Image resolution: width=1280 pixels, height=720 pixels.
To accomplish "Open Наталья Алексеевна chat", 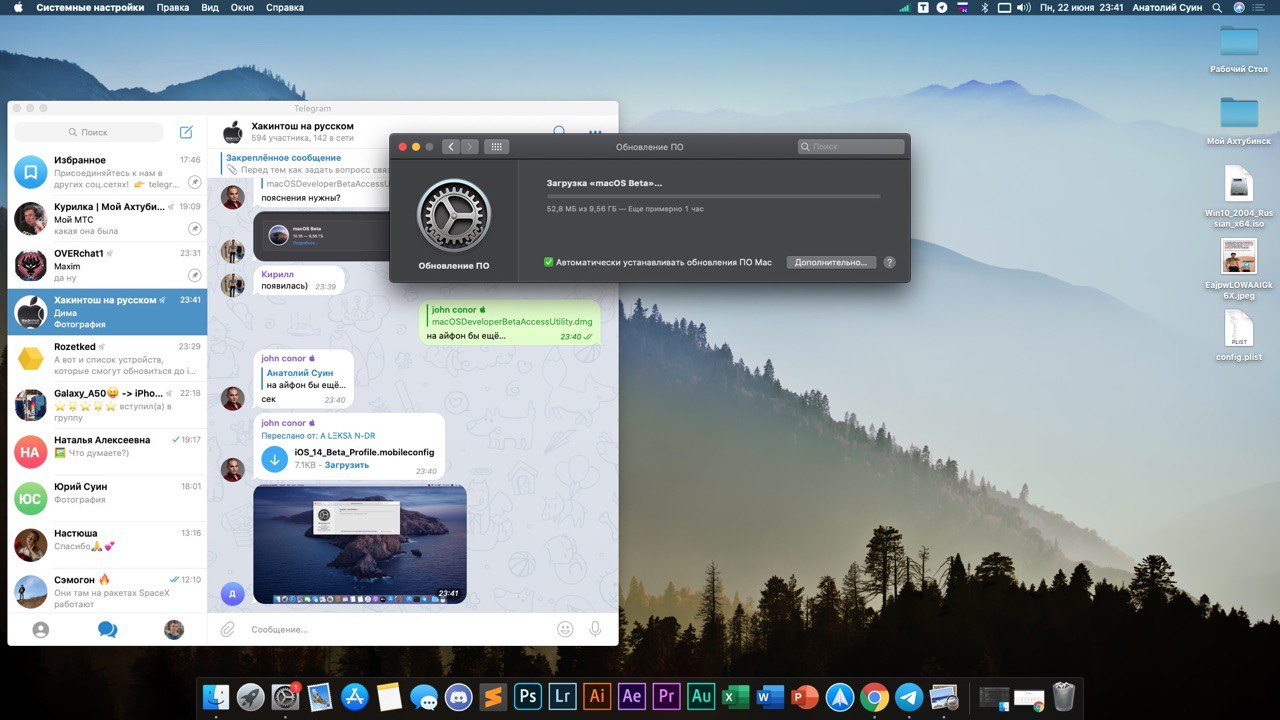I will pyautogui.click(x=107, y=451).
